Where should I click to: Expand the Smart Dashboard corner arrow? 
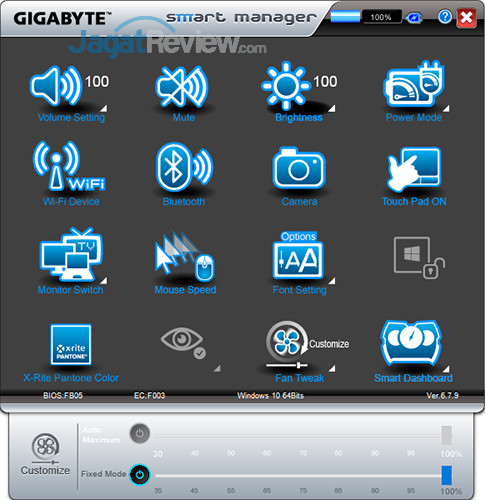(446, 368)
